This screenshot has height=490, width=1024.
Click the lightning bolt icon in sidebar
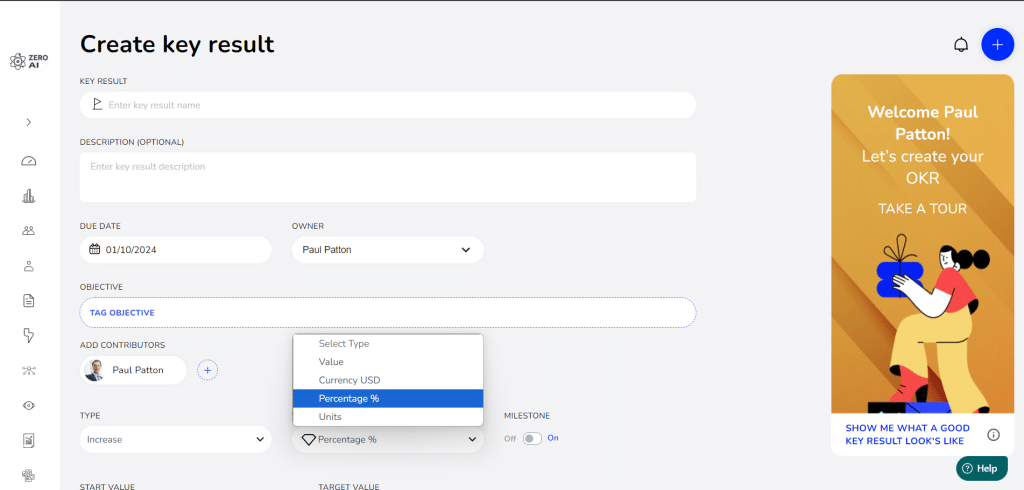(x=29, y=335)
